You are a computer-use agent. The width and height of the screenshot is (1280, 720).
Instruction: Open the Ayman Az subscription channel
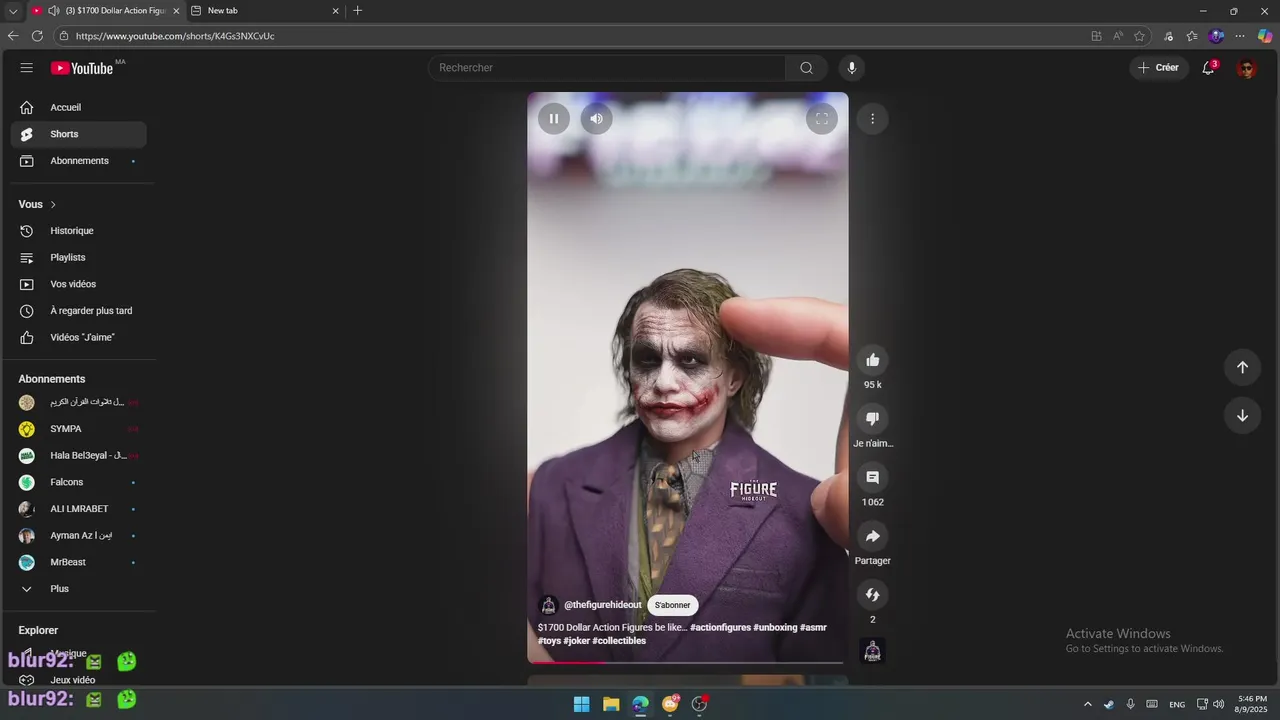[79, 536]
